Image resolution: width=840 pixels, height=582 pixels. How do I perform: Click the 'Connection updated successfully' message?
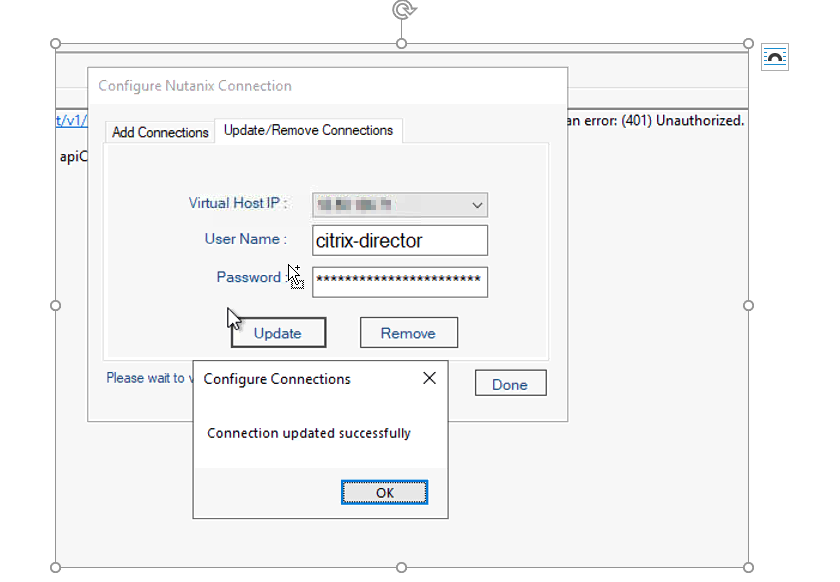[x=309, y=433]
